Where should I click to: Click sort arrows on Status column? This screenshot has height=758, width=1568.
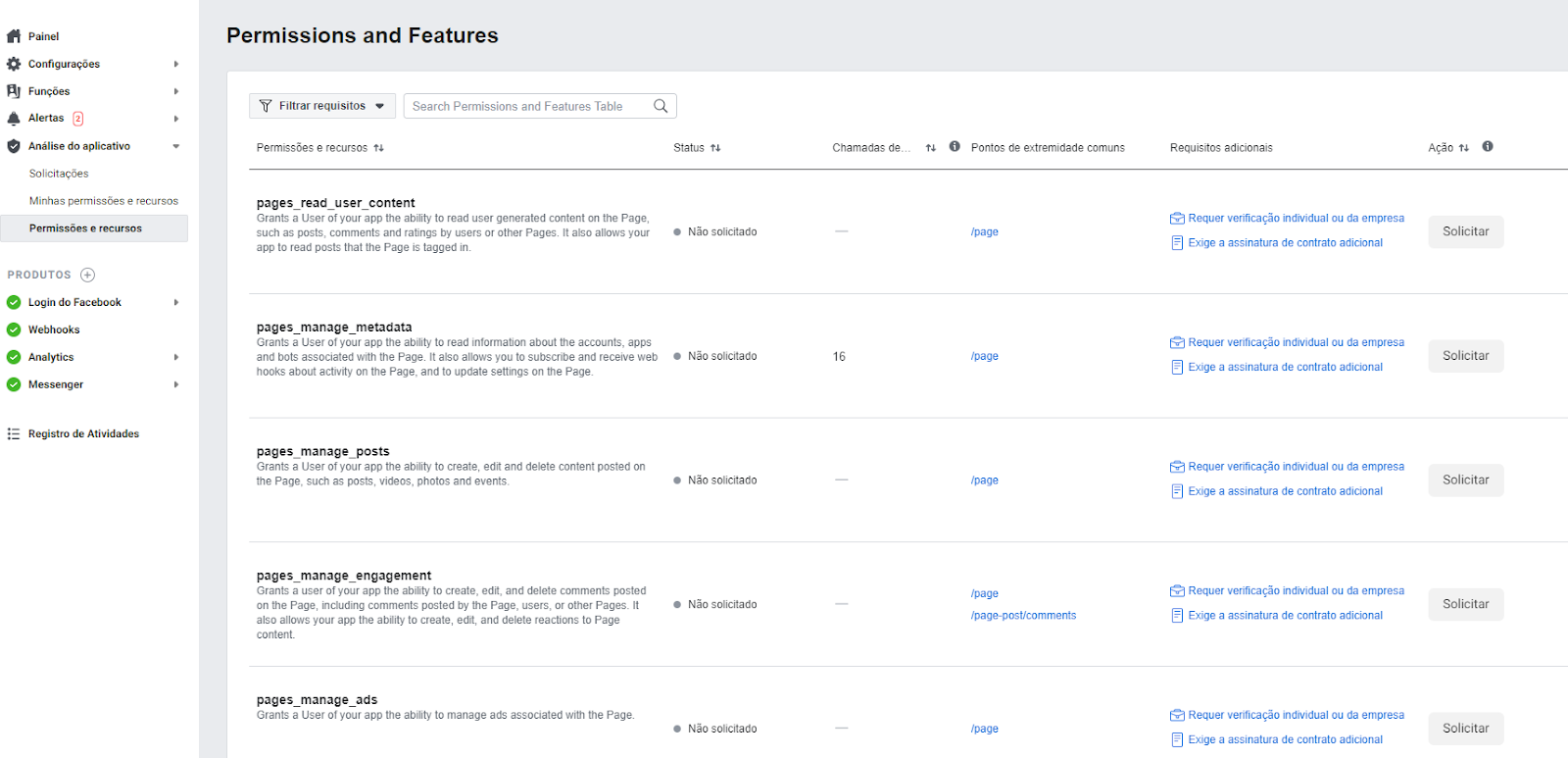(715, 148)
